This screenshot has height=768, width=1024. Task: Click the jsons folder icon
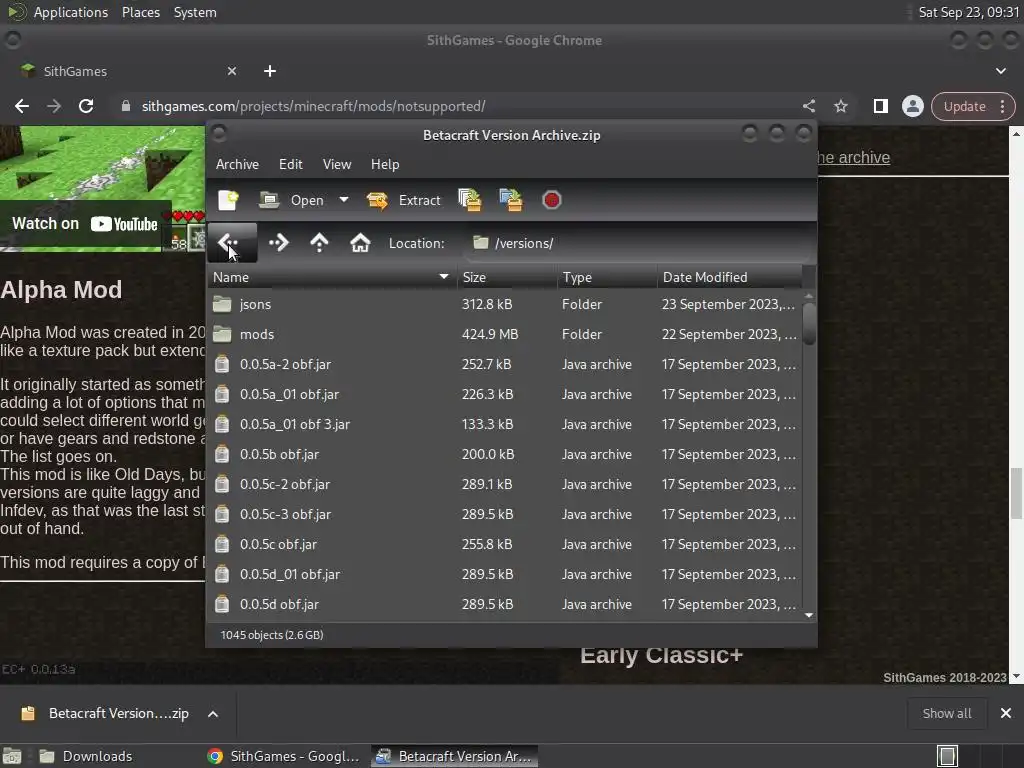(222, 304)
